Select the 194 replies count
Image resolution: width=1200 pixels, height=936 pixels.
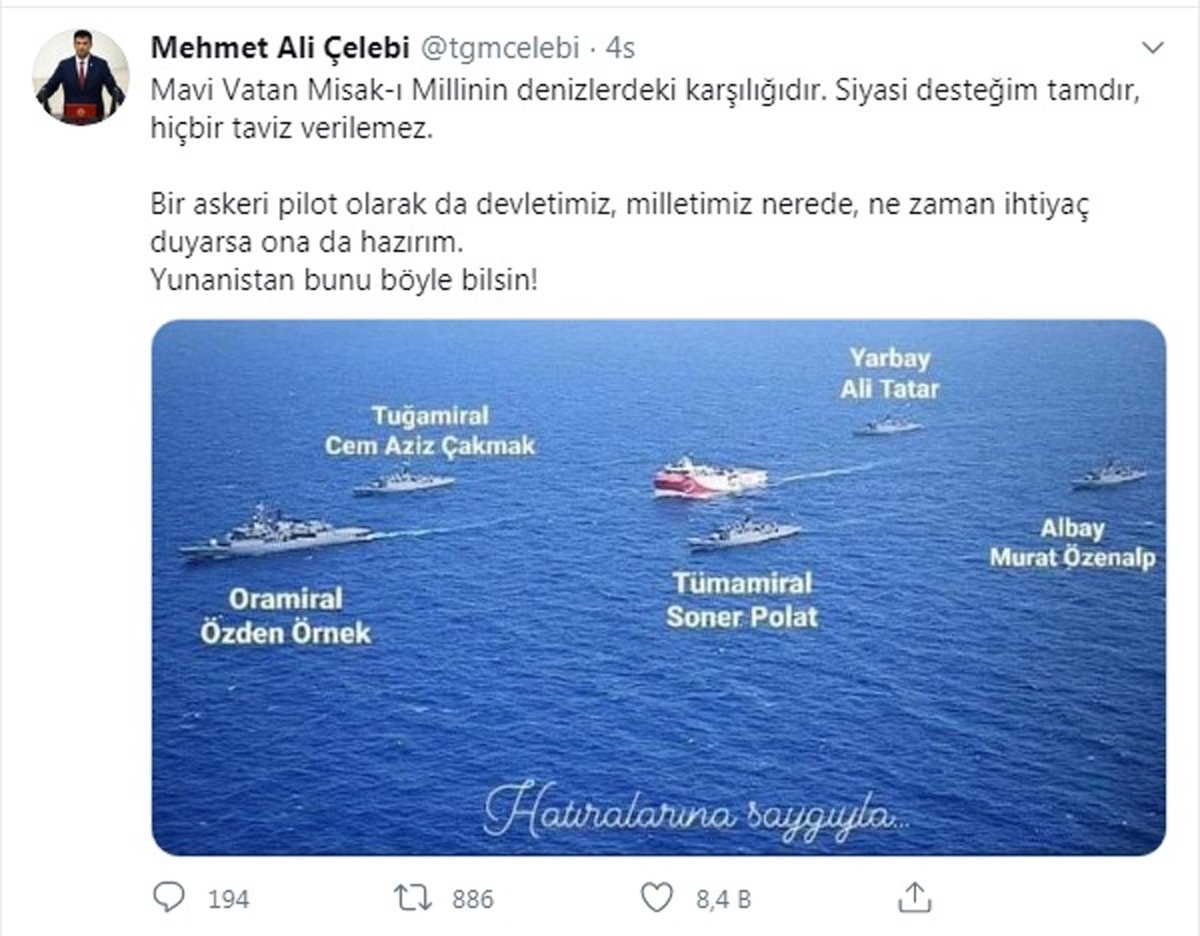228,899
